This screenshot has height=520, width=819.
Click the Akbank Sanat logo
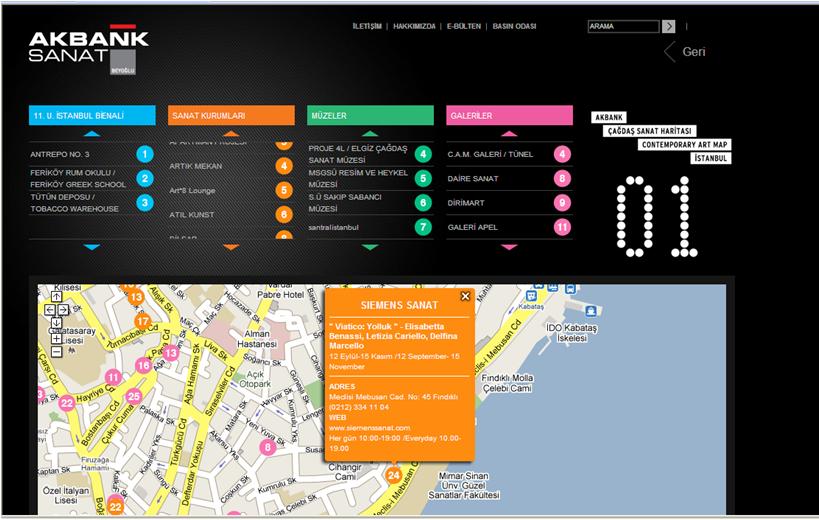click(88, 49)
